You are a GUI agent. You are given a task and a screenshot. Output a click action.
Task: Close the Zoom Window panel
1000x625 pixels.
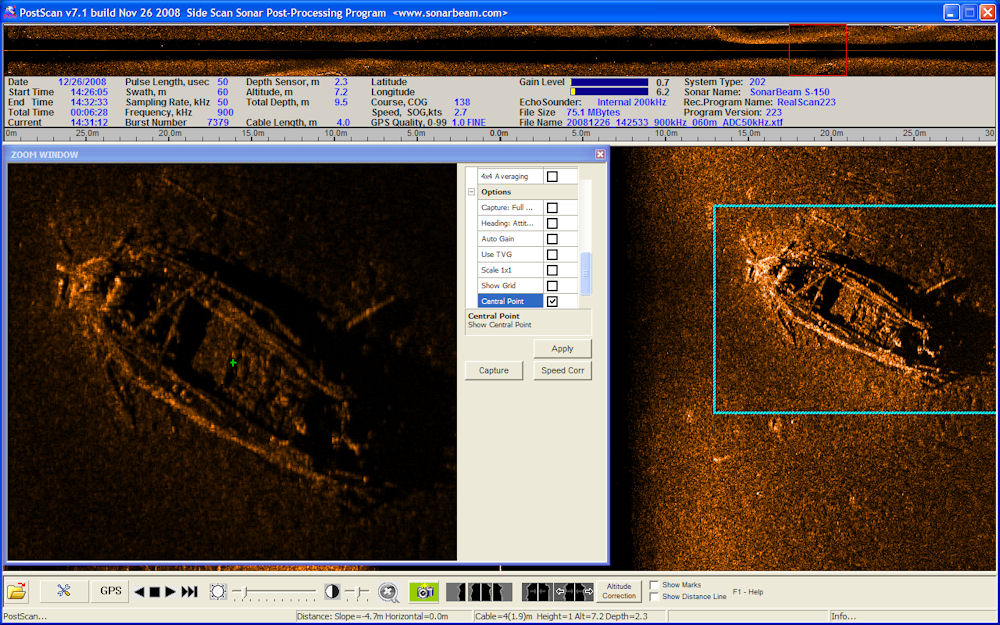(600, 154)
